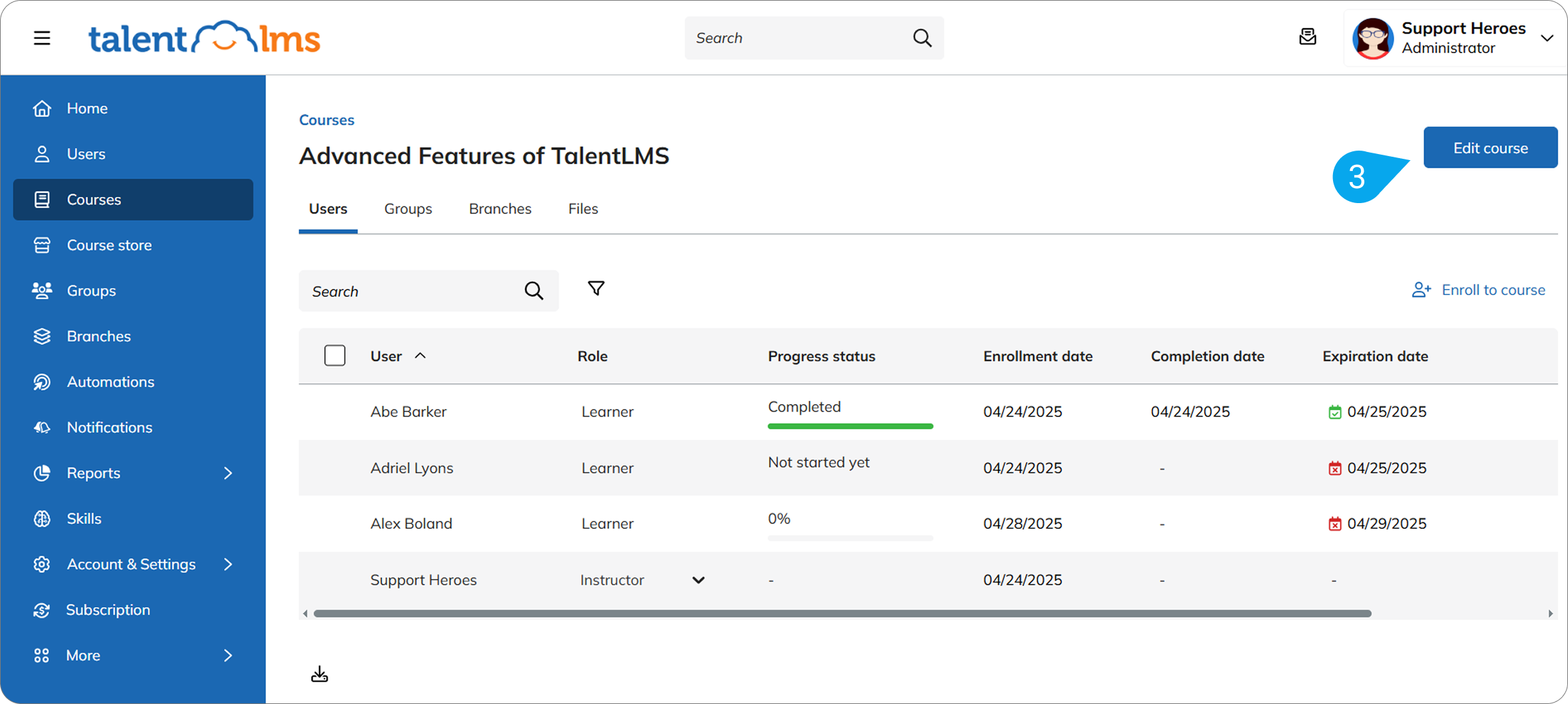Click the Role column header
1568x704 pixels.
[593, 356]
